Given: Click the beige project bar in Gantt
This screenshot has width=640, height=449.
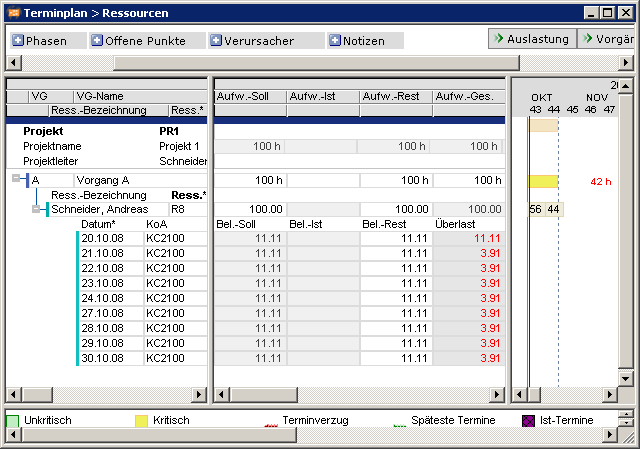Looking at the screenshot, I should tap(543, 125).
